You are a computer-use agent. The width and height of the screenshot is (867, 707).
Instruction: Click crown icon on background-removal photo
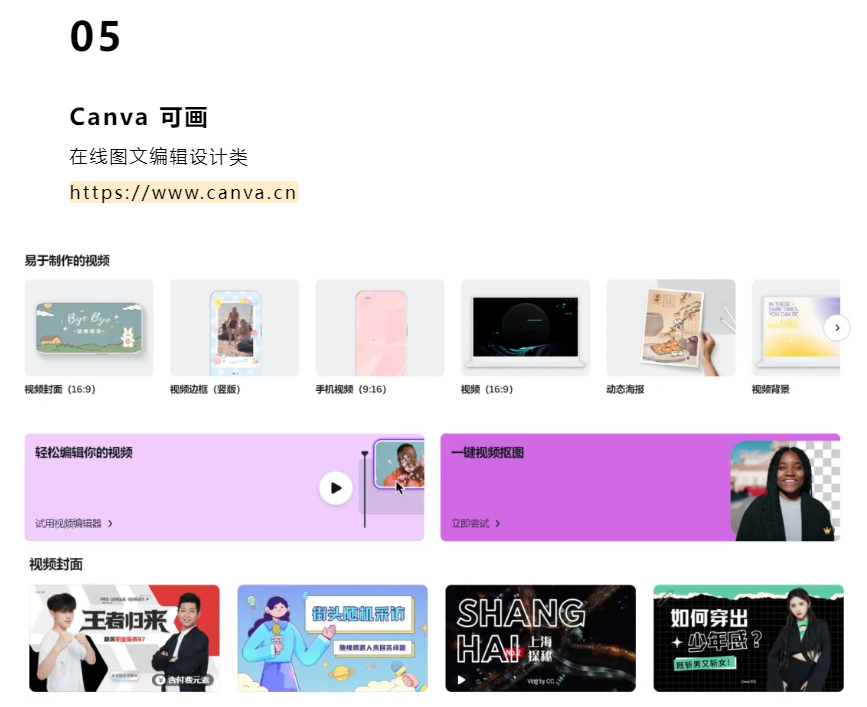click(x=827, y=531)
